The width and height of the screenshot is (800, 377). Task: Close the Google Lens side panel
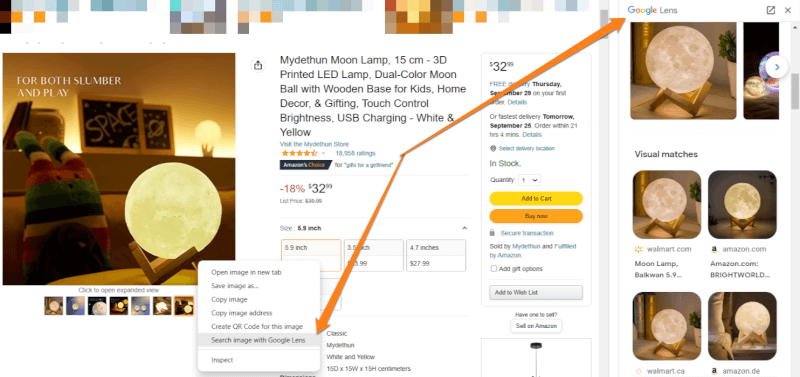(x=787, y=10)
